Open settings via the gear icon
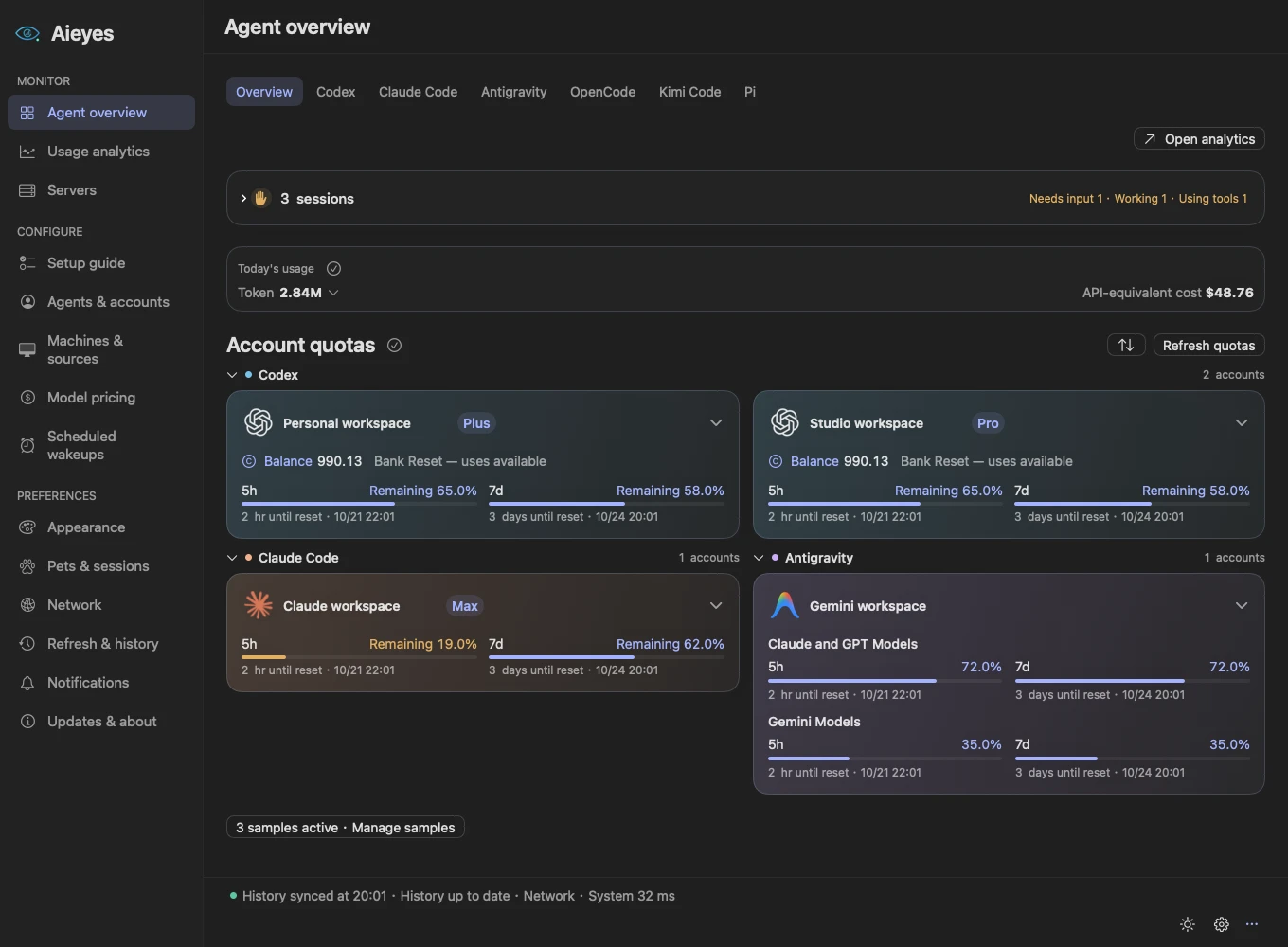Viewport: 1288px width, 947px height. (1222, 924)
